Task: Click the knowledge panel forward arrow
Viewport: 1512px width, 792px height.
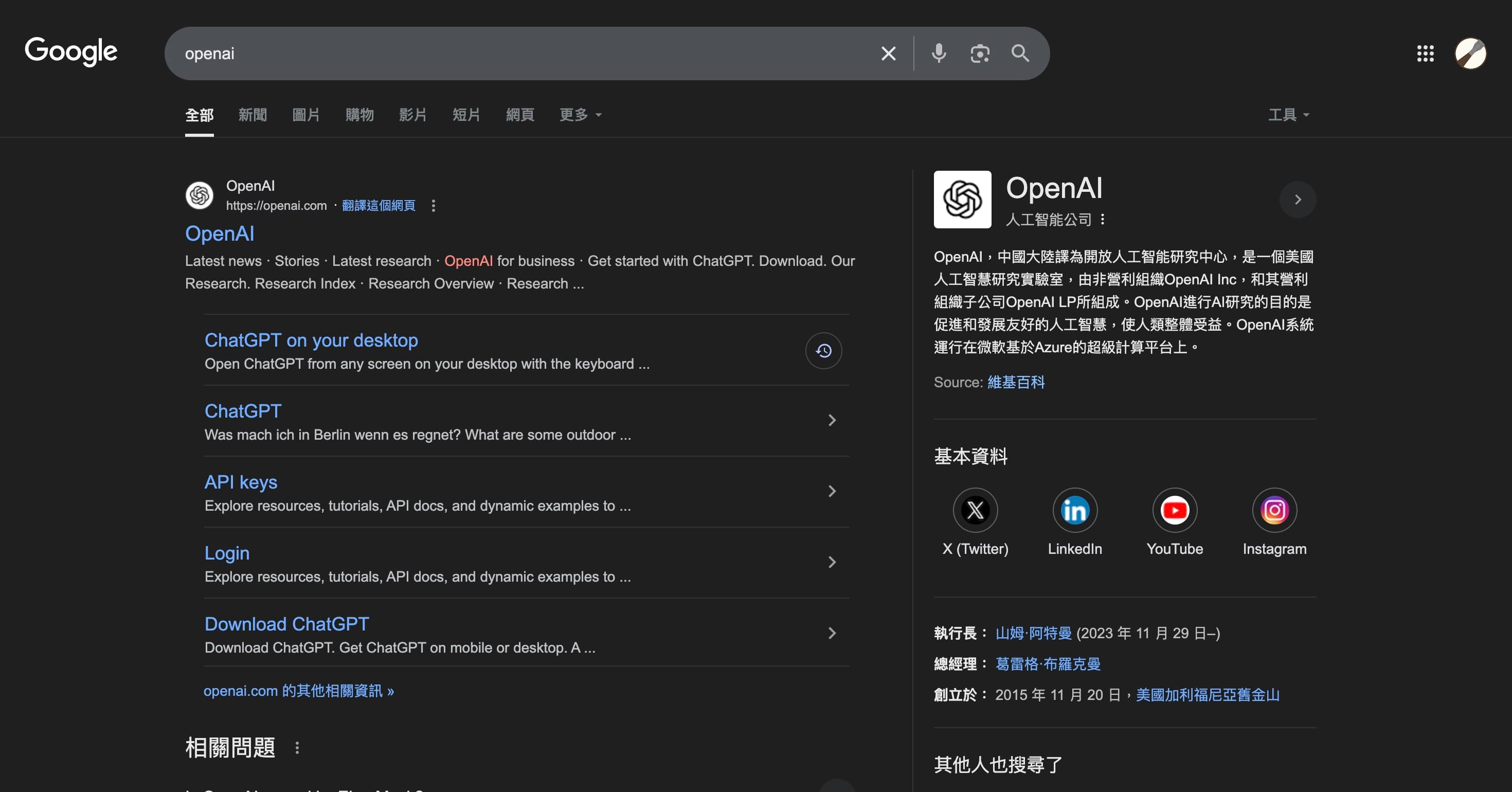Action: pyautogui.click(x=1298, y=200)
